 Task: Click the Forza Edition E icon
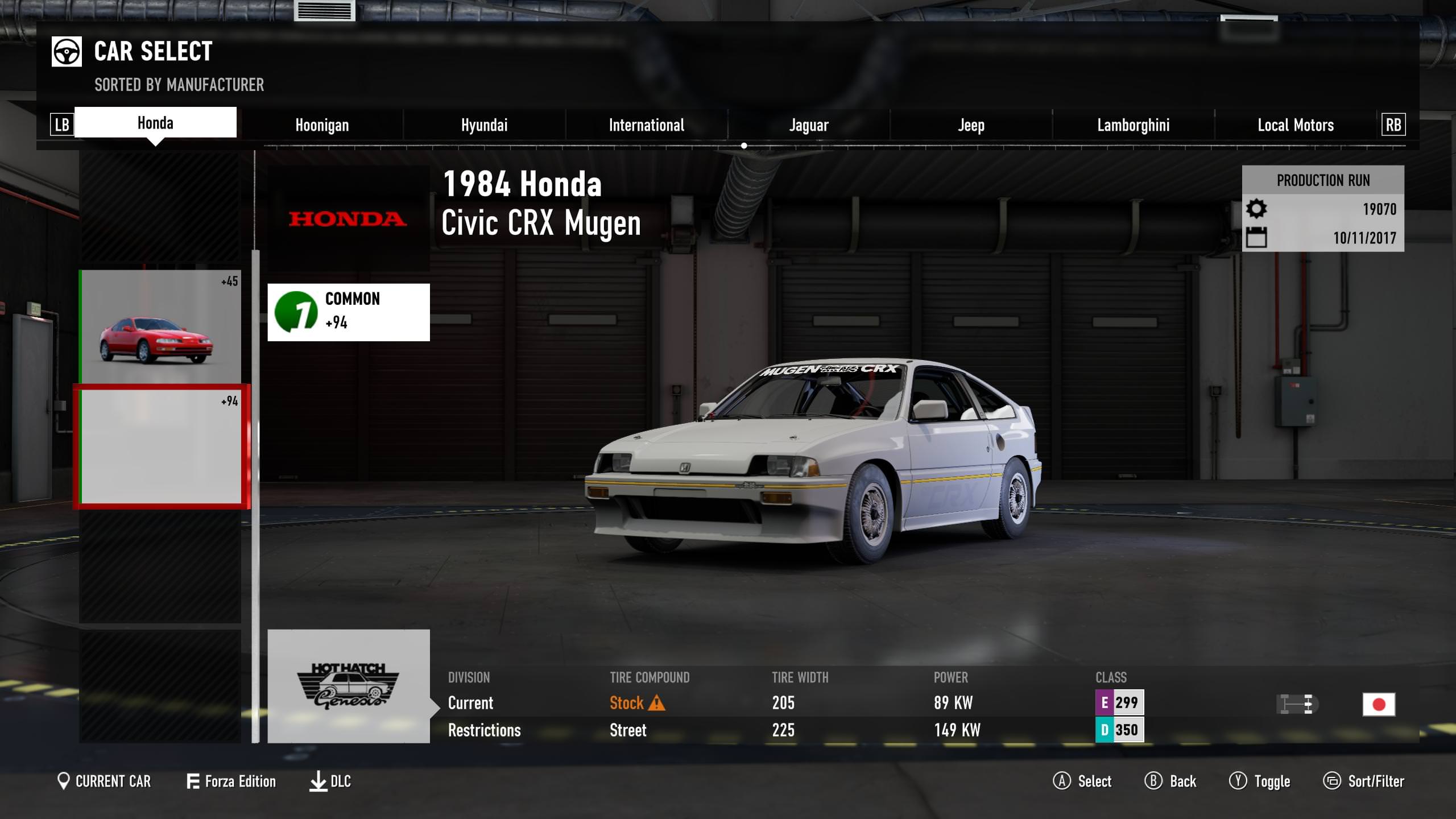point(193,781)
